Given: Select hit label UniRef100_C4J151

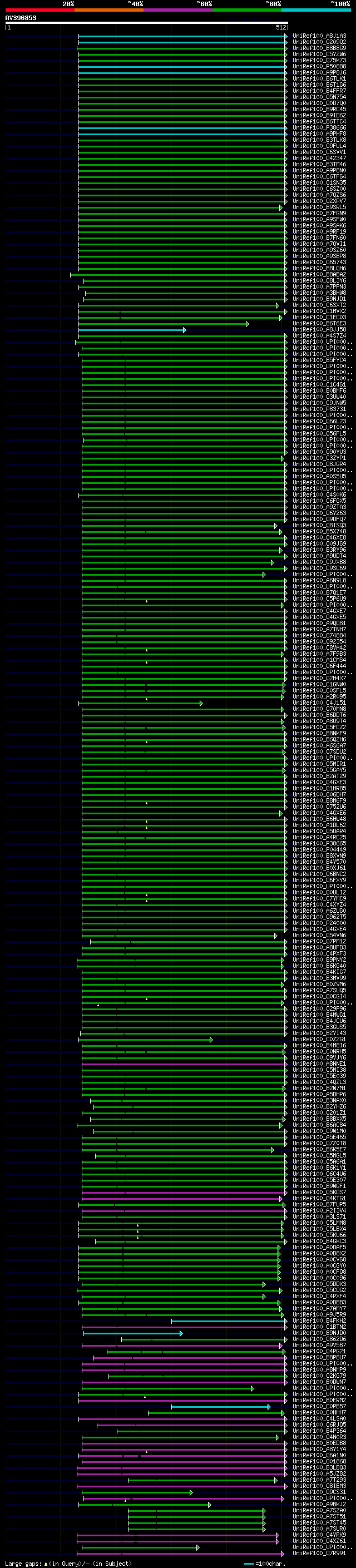Looking at the screenshot, I should pos(319,703).
